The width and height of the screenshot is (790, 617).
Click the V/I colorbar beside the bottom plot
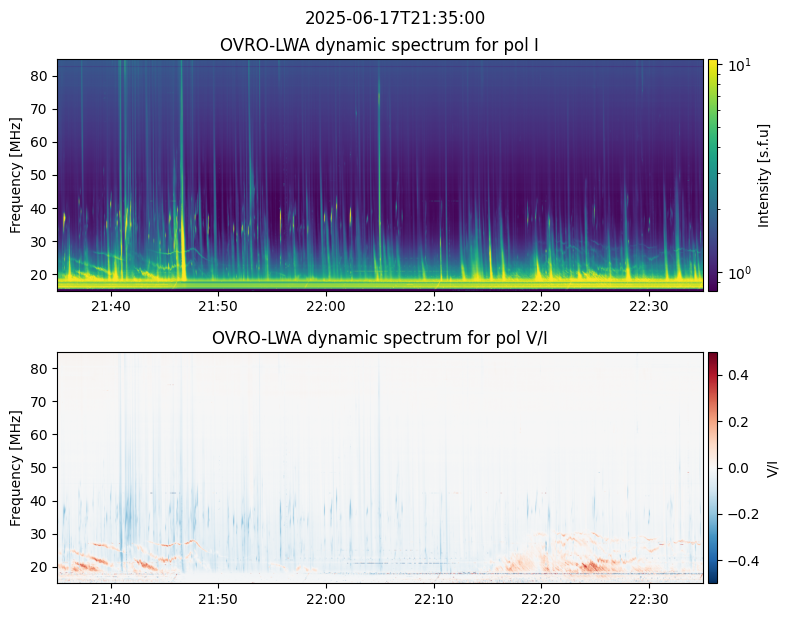(713, 467)
